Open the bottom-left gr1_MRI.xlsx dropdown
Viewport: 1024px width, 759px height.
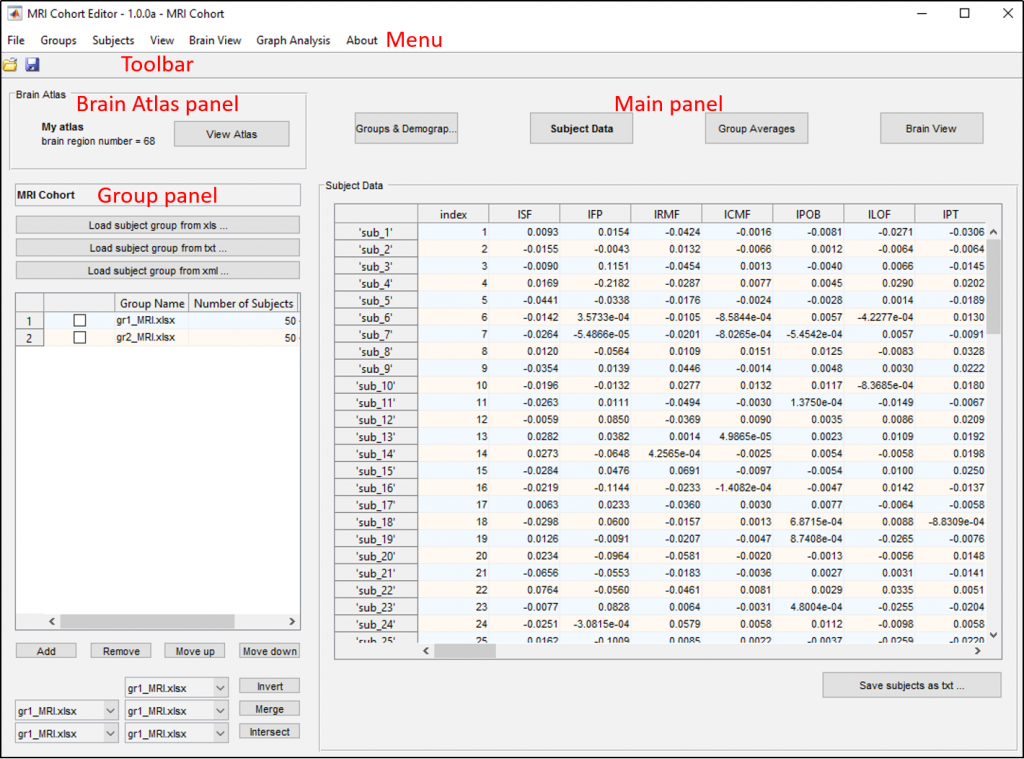click(x=110, y=733)
